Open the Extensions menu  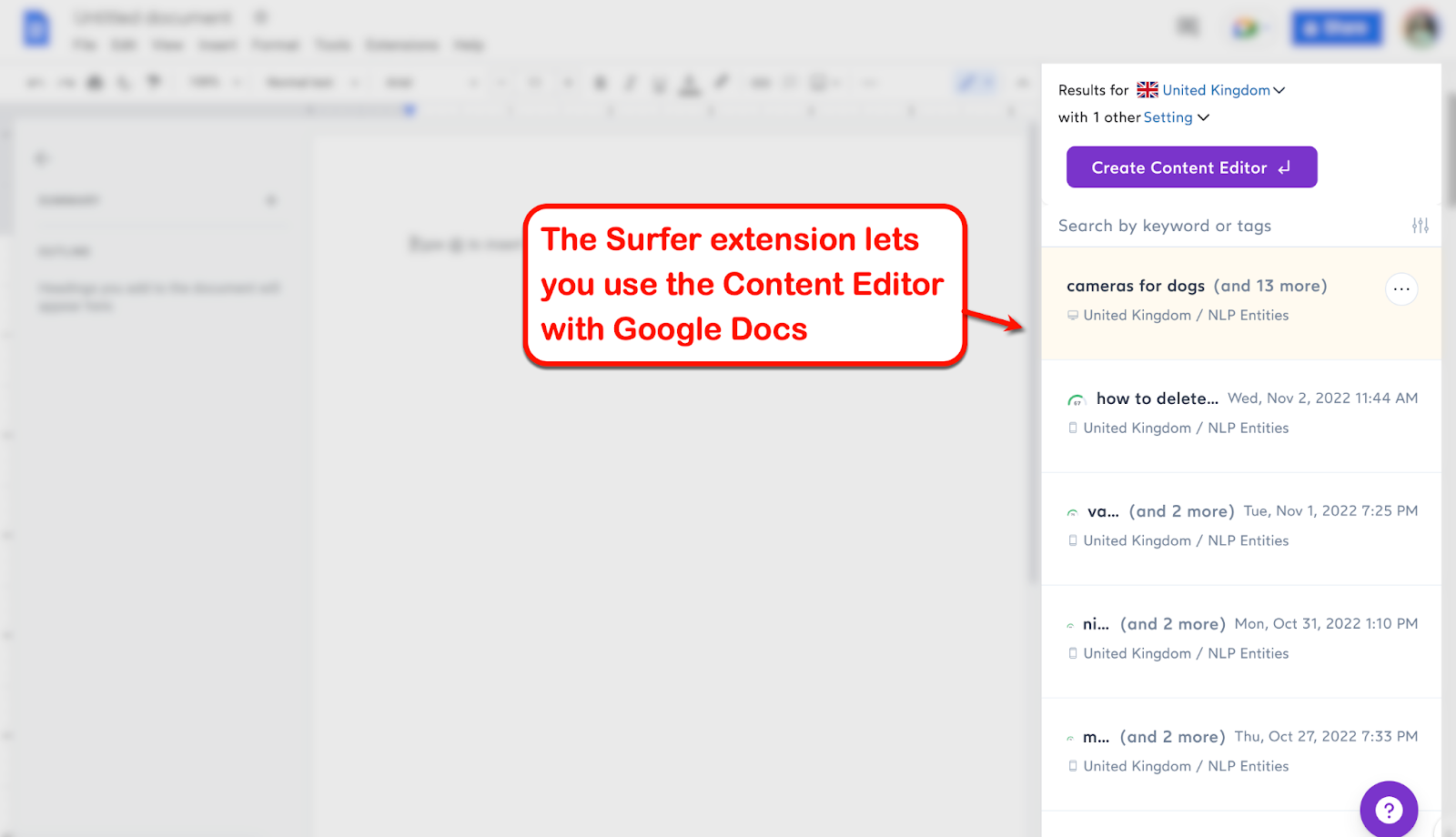point(401,45)
